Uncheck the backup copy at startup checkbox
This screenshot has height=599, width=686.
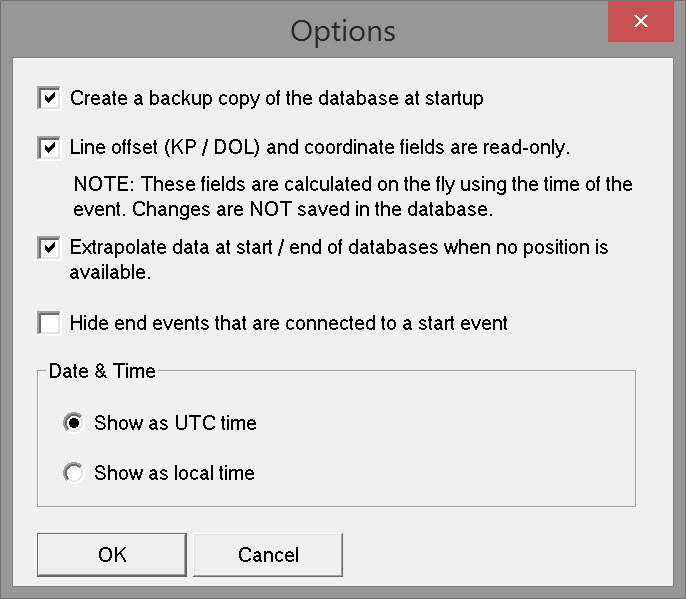pos(48,98)
